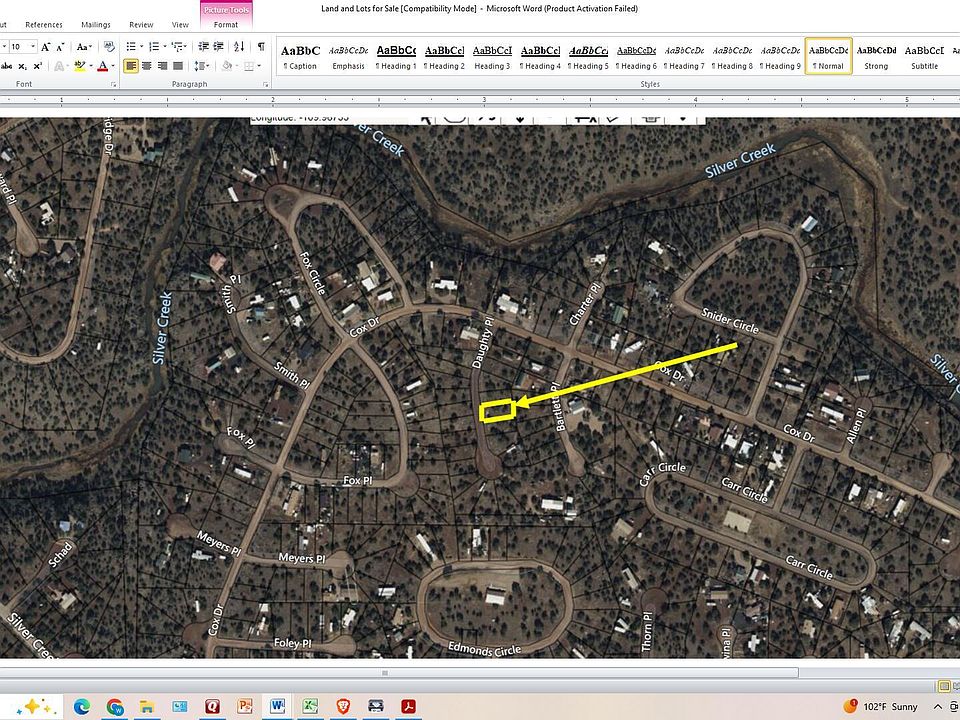The height and width of the screenshot is (720, 960).
Task: Click the Sort icon
Action: pos(239,47)
